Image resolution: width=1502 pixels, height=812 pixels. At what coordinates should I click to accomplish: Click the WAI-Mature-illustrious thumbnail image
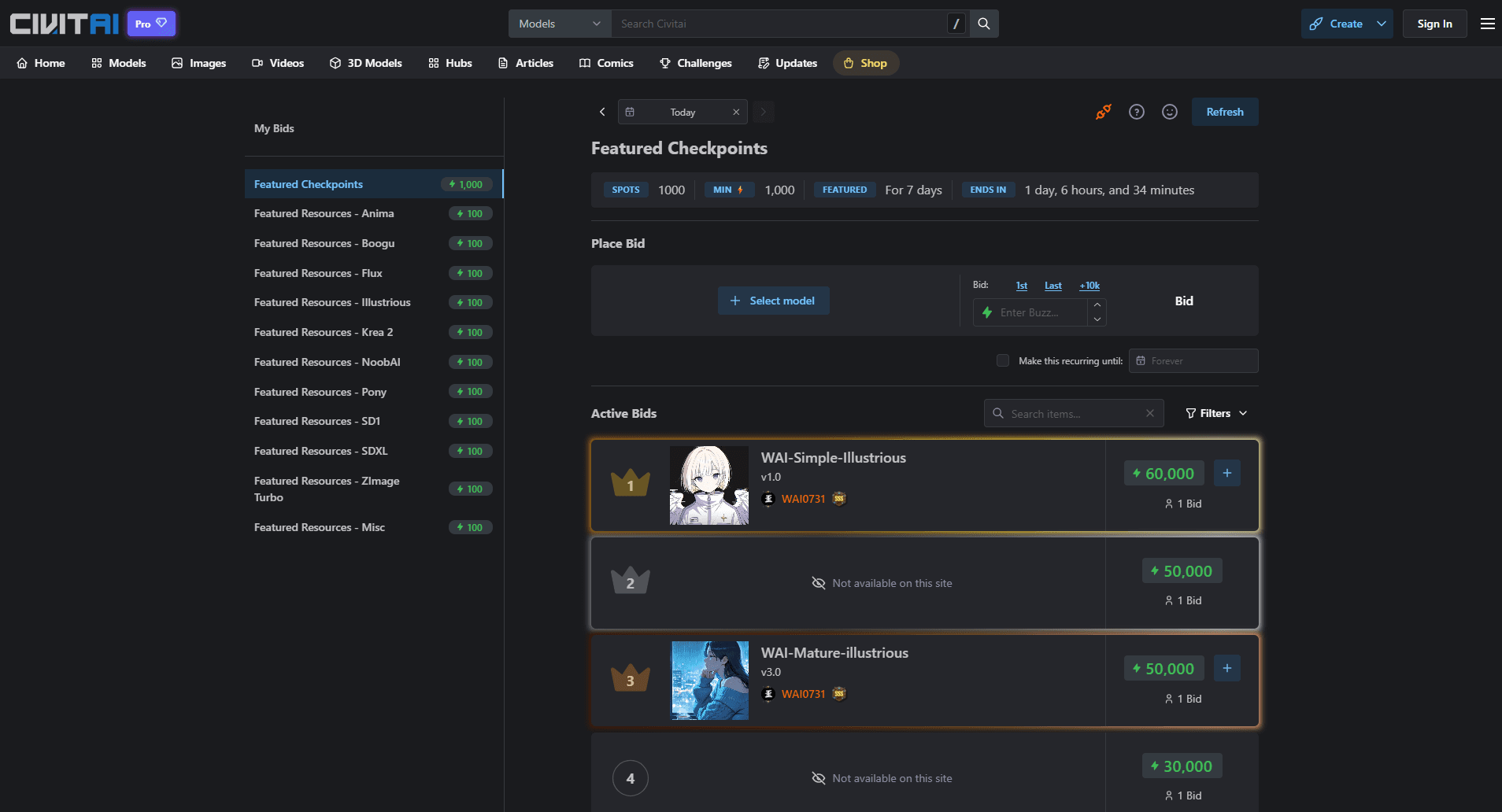pos(709,681)
